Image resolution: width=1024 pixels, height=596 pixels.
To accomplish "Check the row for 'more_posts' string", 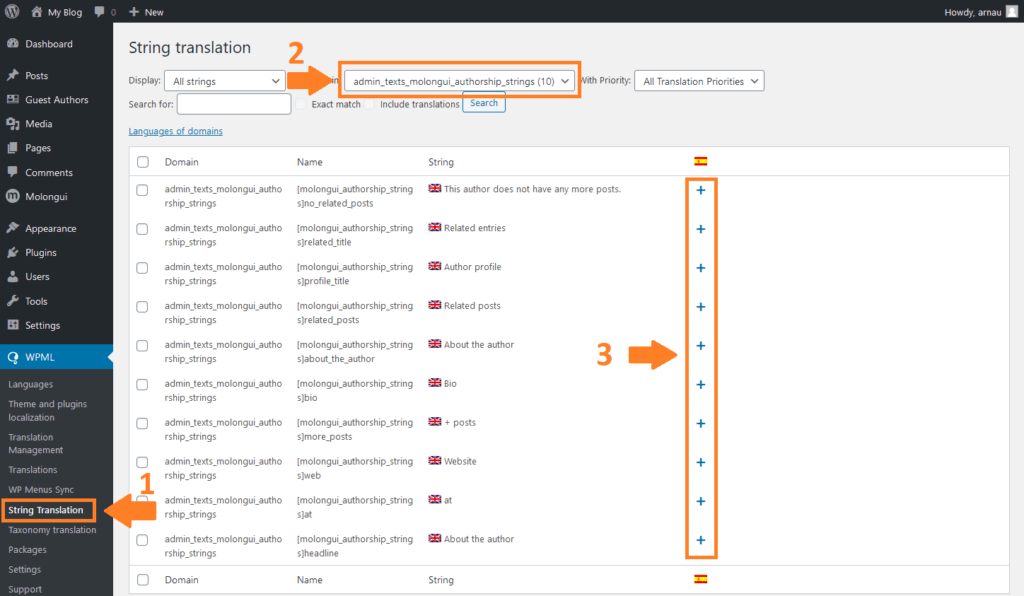I will [x=142, y=424].
